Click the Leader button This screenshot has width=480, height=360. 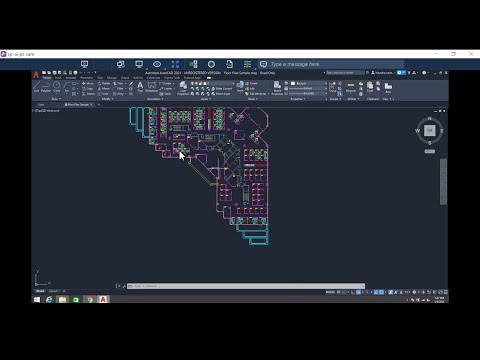[166, 89]
